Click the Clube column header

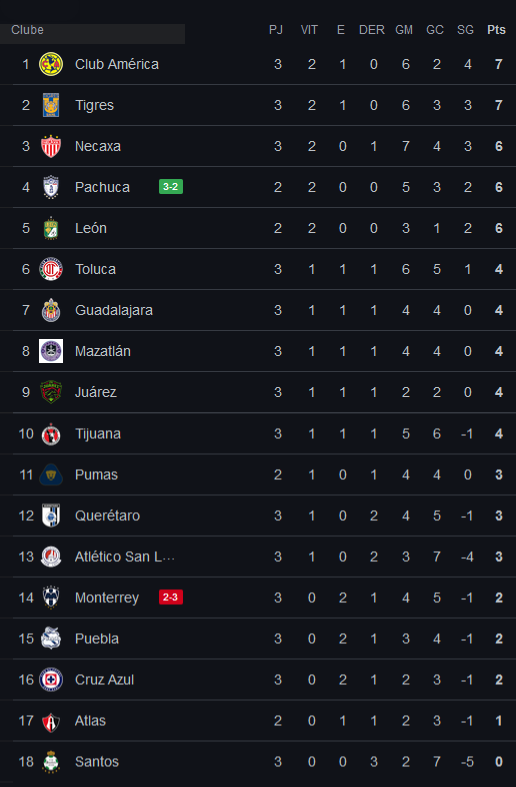pos(27,30)
